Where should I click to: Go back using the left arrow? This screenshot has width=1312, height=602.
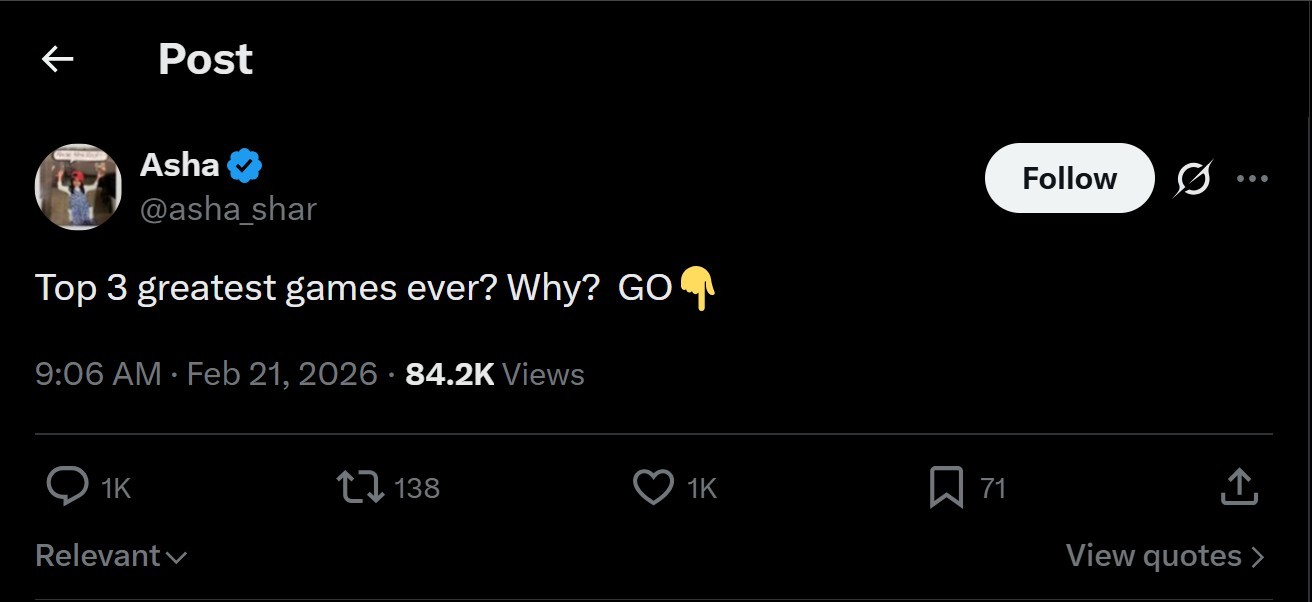[57, 60]
